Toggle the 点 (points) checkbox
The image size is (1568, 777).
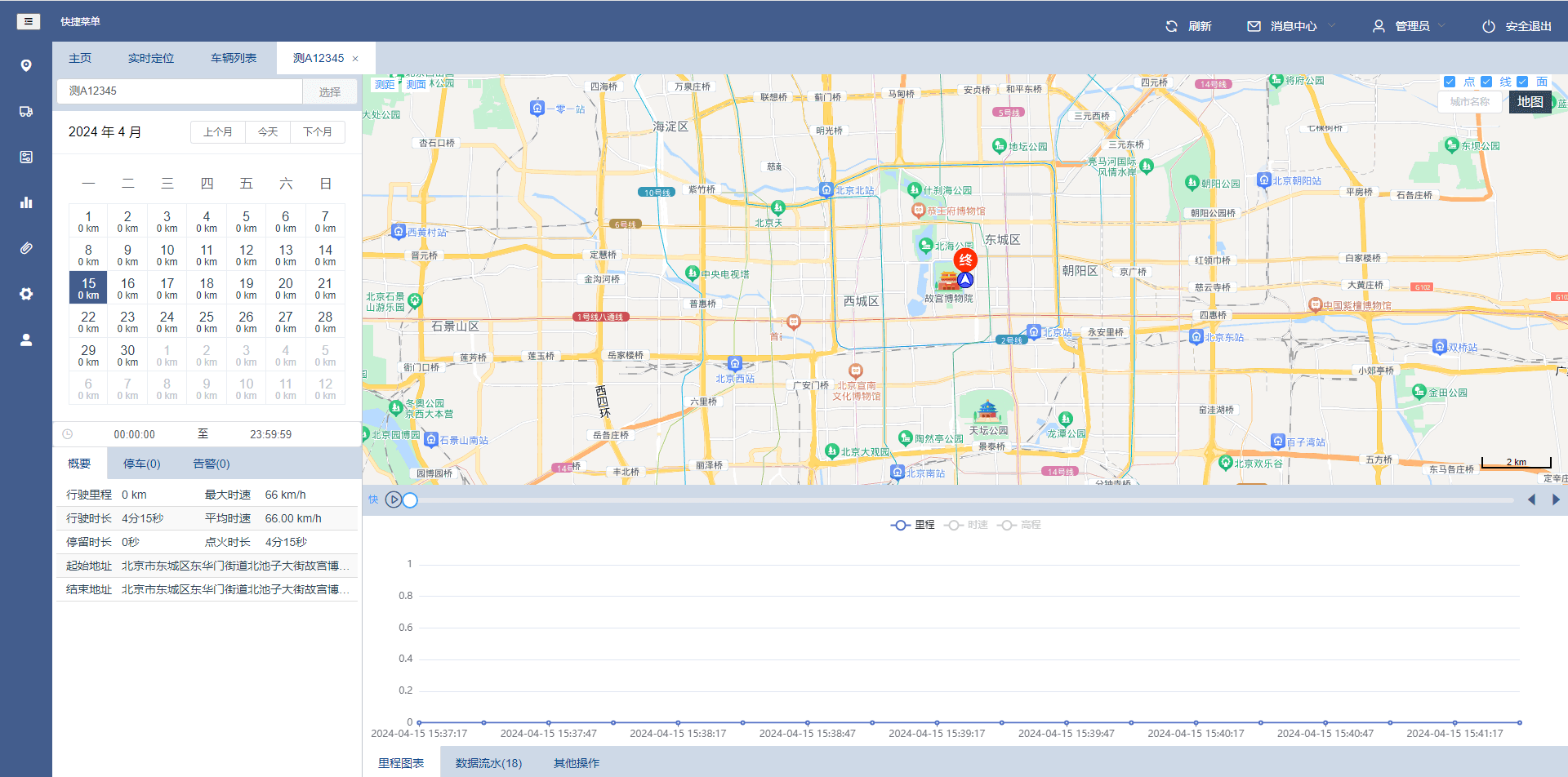coord(1450,82)
